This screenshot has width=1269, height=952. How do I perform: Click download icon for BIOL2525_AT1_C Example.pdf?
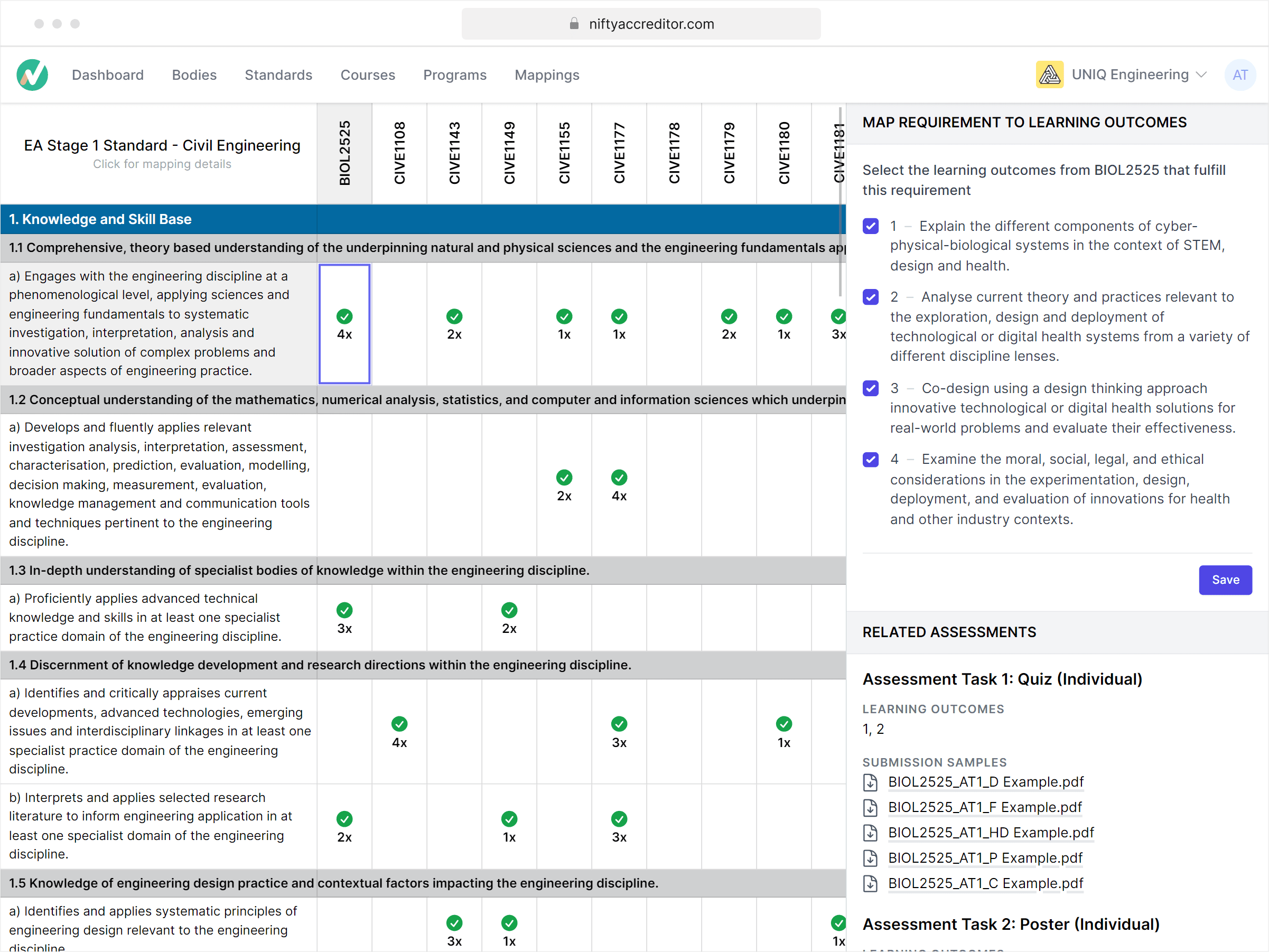coord(870,884)
